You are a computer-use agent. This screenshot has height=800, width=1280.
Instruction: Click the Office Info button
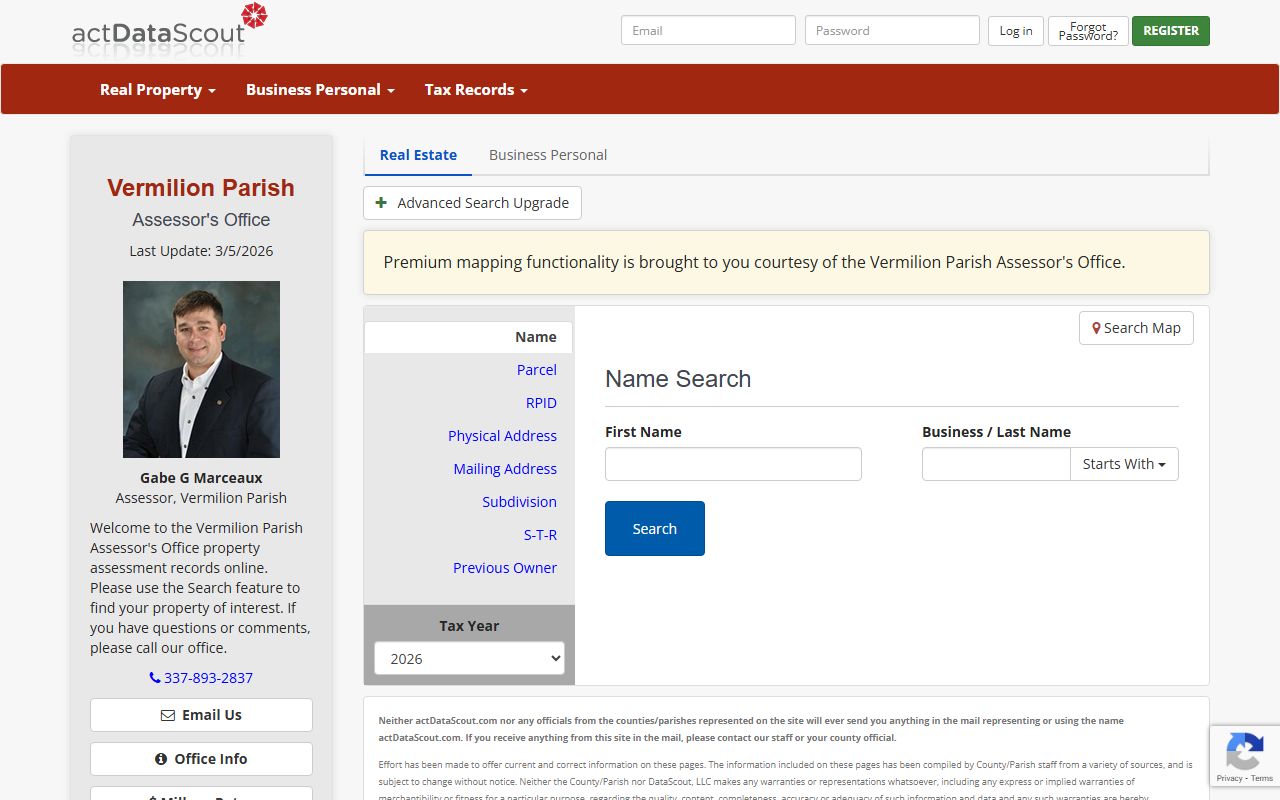[x=201, y=759]
